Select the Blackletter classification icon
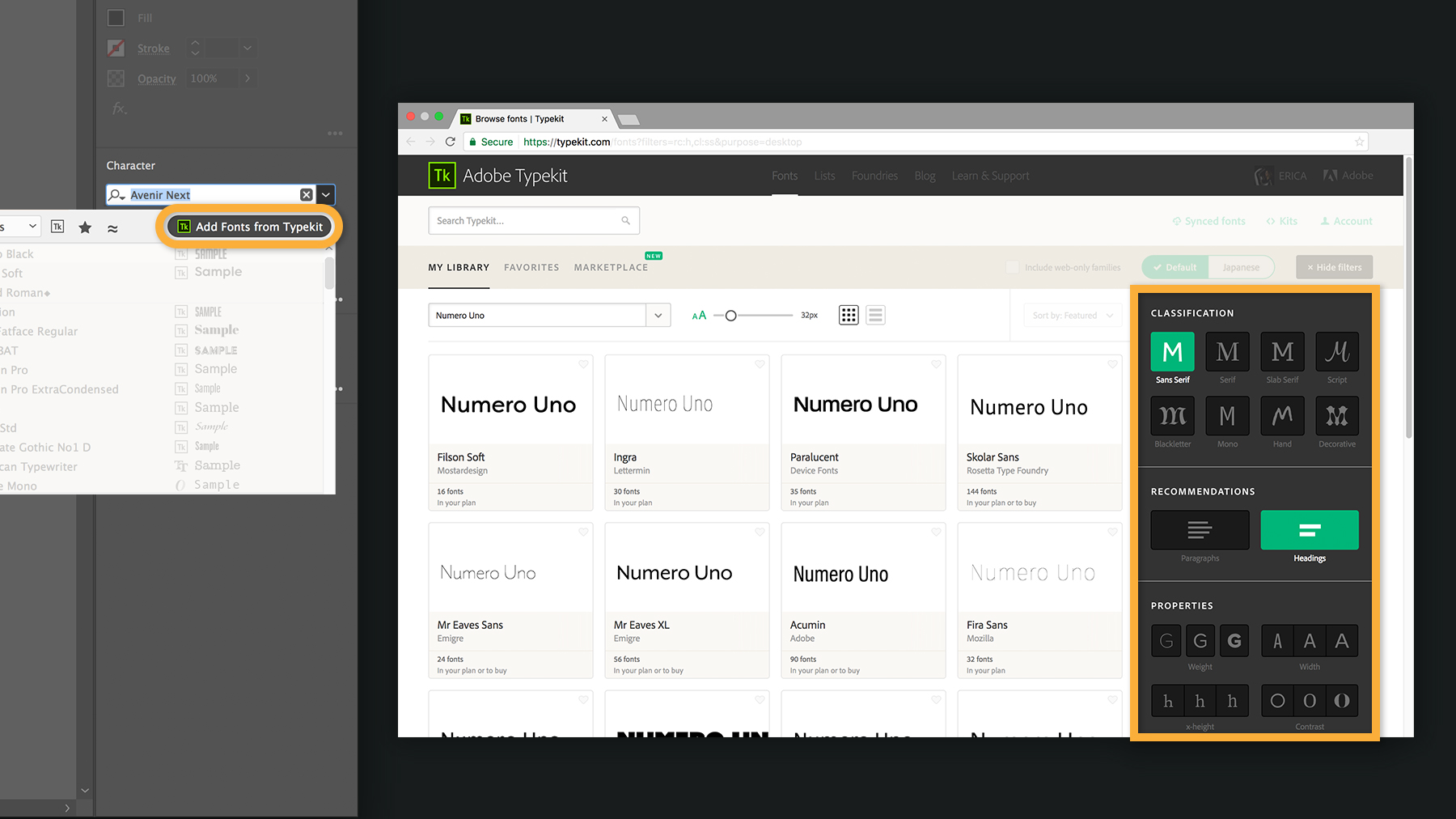 tap(1172, 416)
